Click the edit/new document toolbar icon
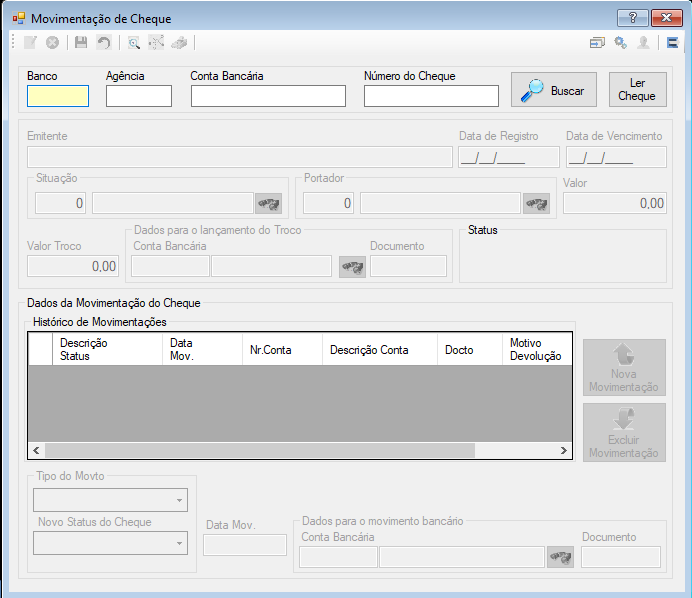Viewport: 692px width, 598px height. point(30,43)
